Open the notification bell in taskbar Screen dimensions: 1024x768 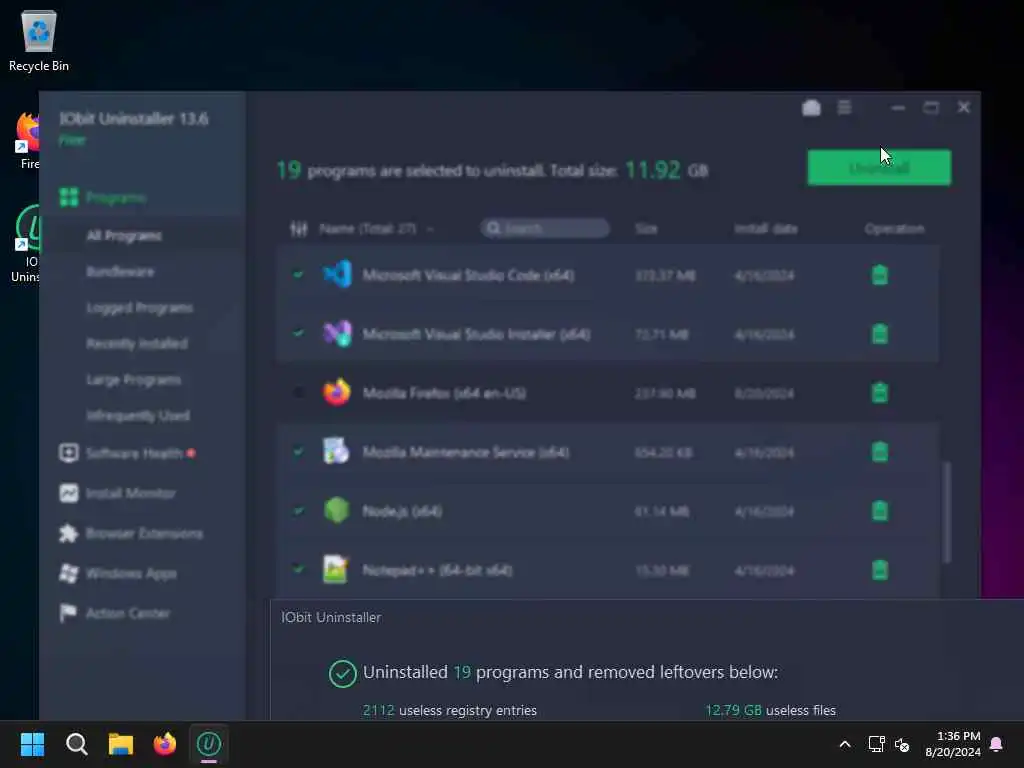pyautogui.click(x=997, y=744)
